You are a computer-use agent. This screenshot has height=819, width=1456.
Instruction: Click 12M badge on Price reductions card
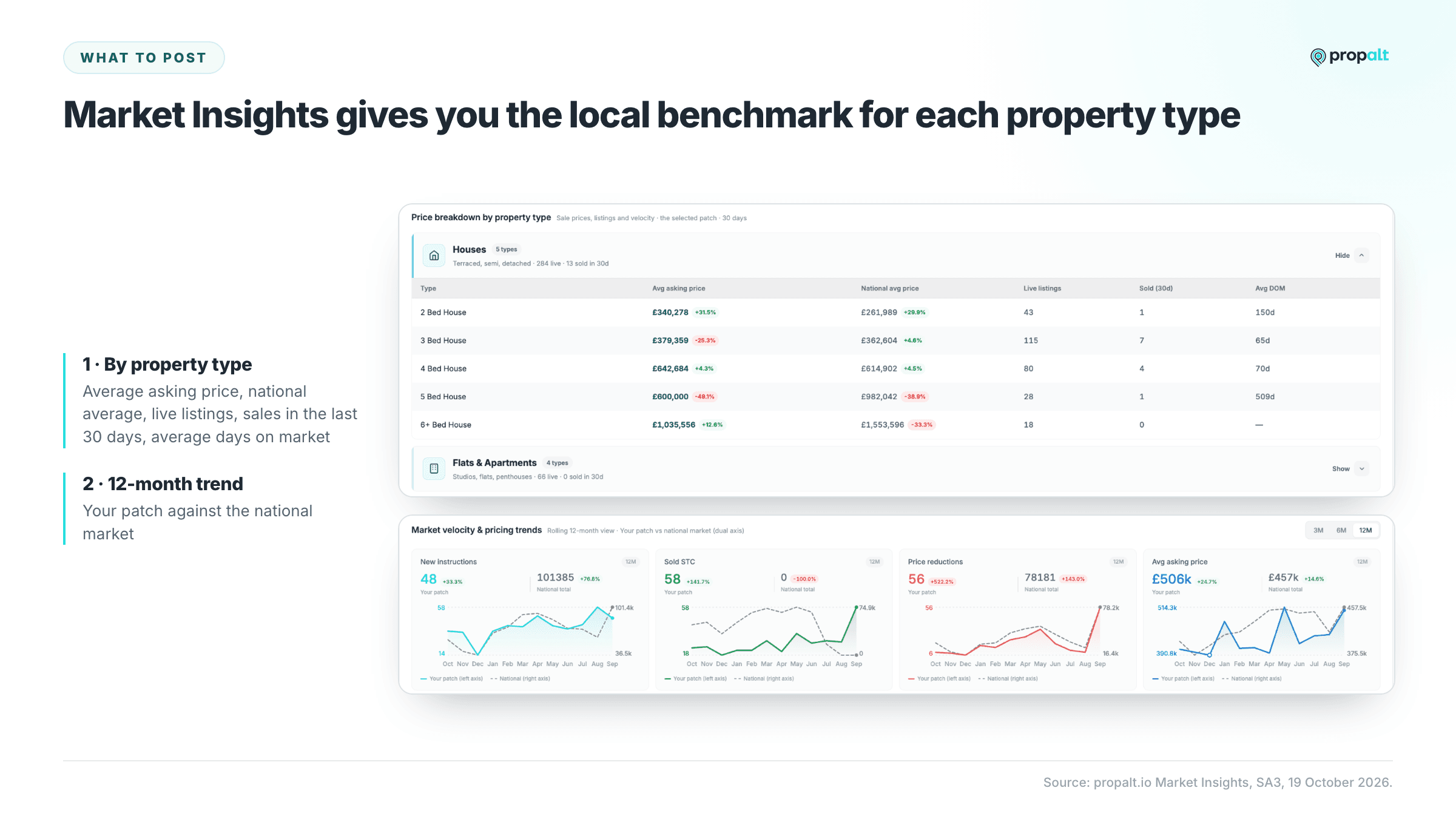tap(1118, 562)
